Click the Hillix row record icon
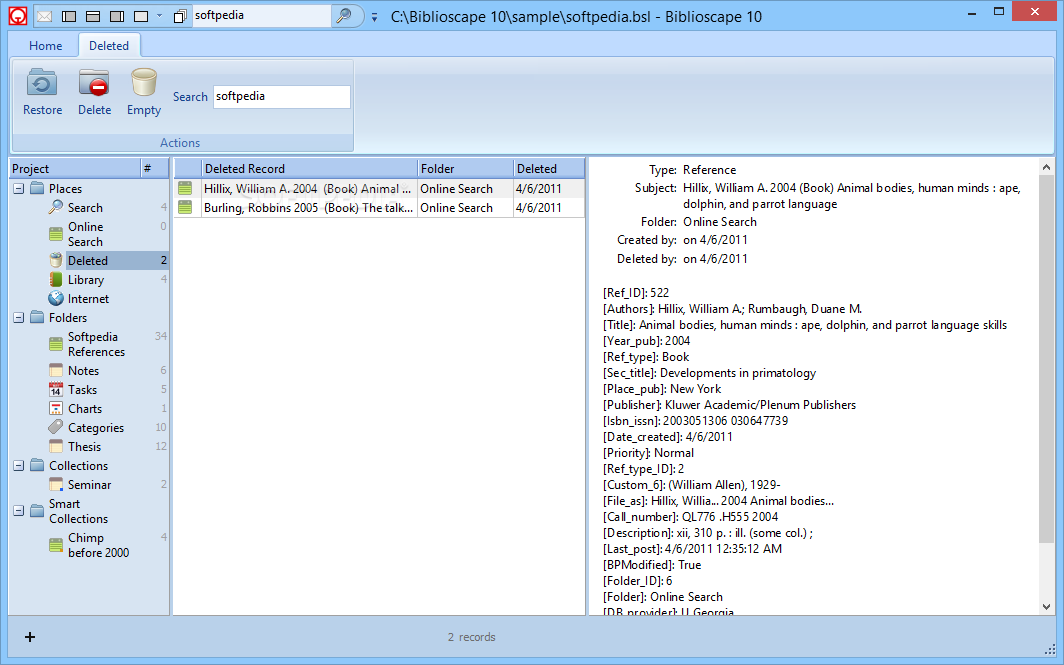This screenshot has width=1064, height=665. tap(185, 189)
